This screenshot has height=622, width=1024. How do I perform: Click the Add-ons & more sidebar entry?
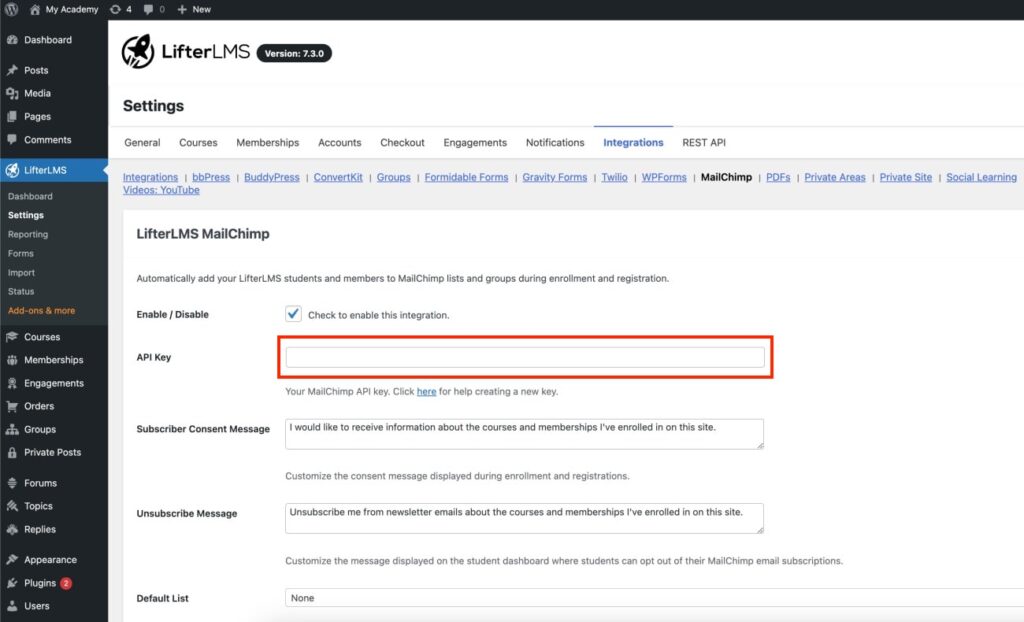tap(42, 311)
